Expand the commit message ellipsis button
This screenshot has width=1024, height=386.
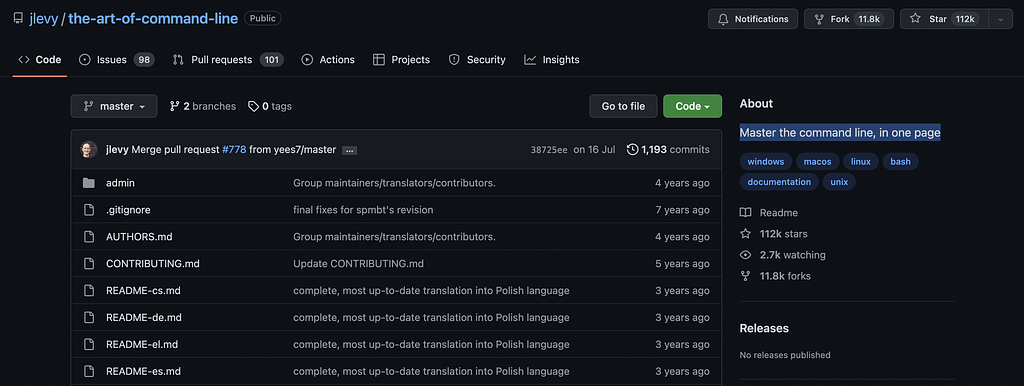349,150
